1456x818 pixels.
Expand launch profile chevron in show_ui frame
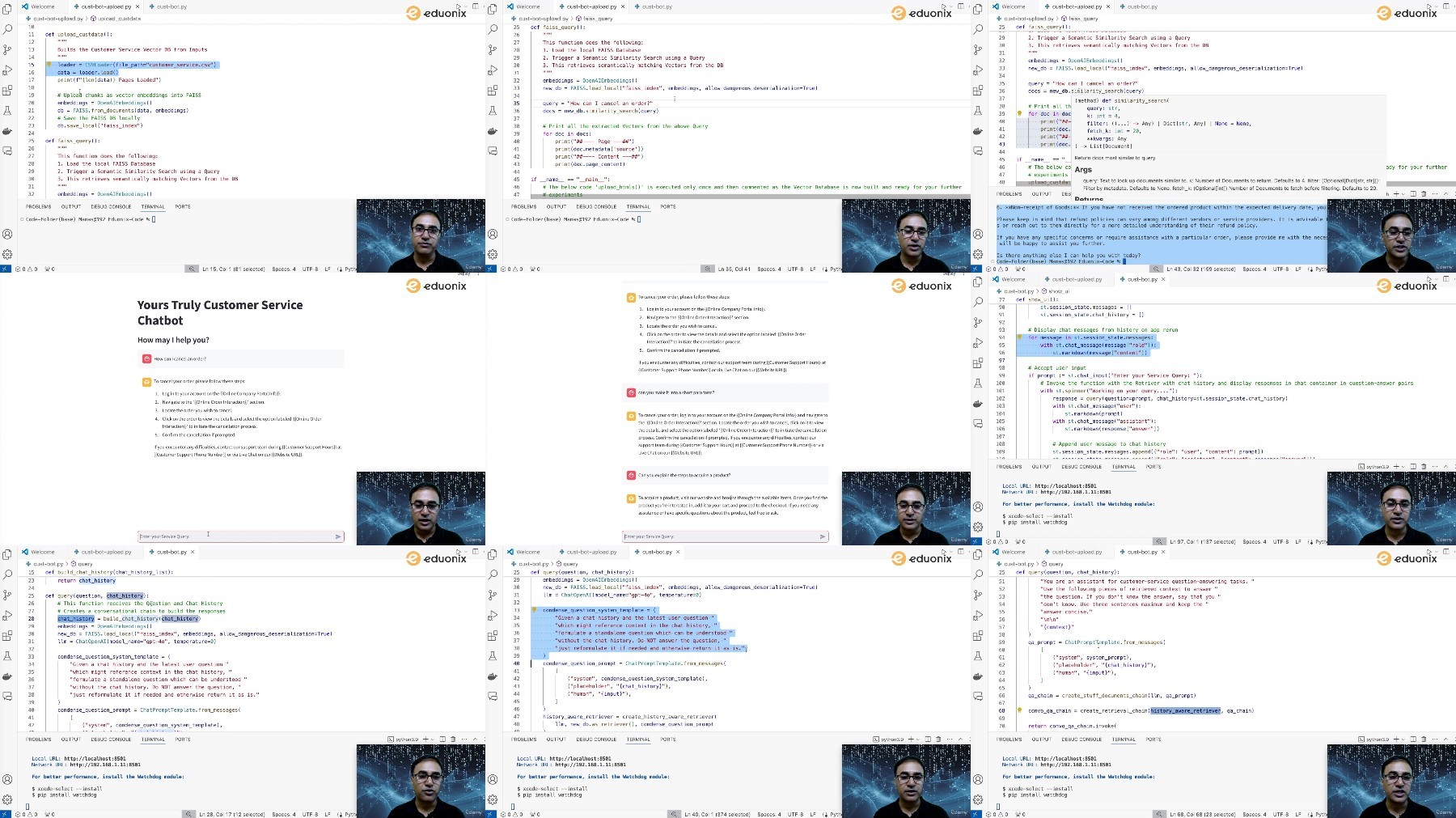(x=1403, y=467)
